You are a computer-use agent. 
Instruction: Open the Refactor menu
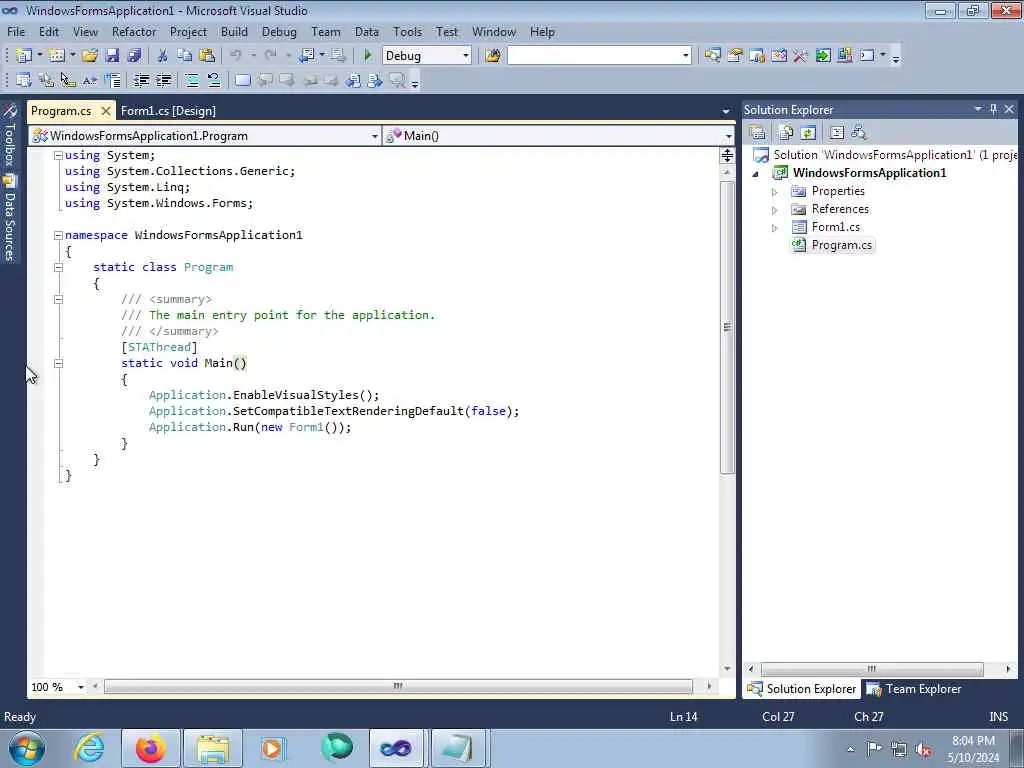point(134,31)
